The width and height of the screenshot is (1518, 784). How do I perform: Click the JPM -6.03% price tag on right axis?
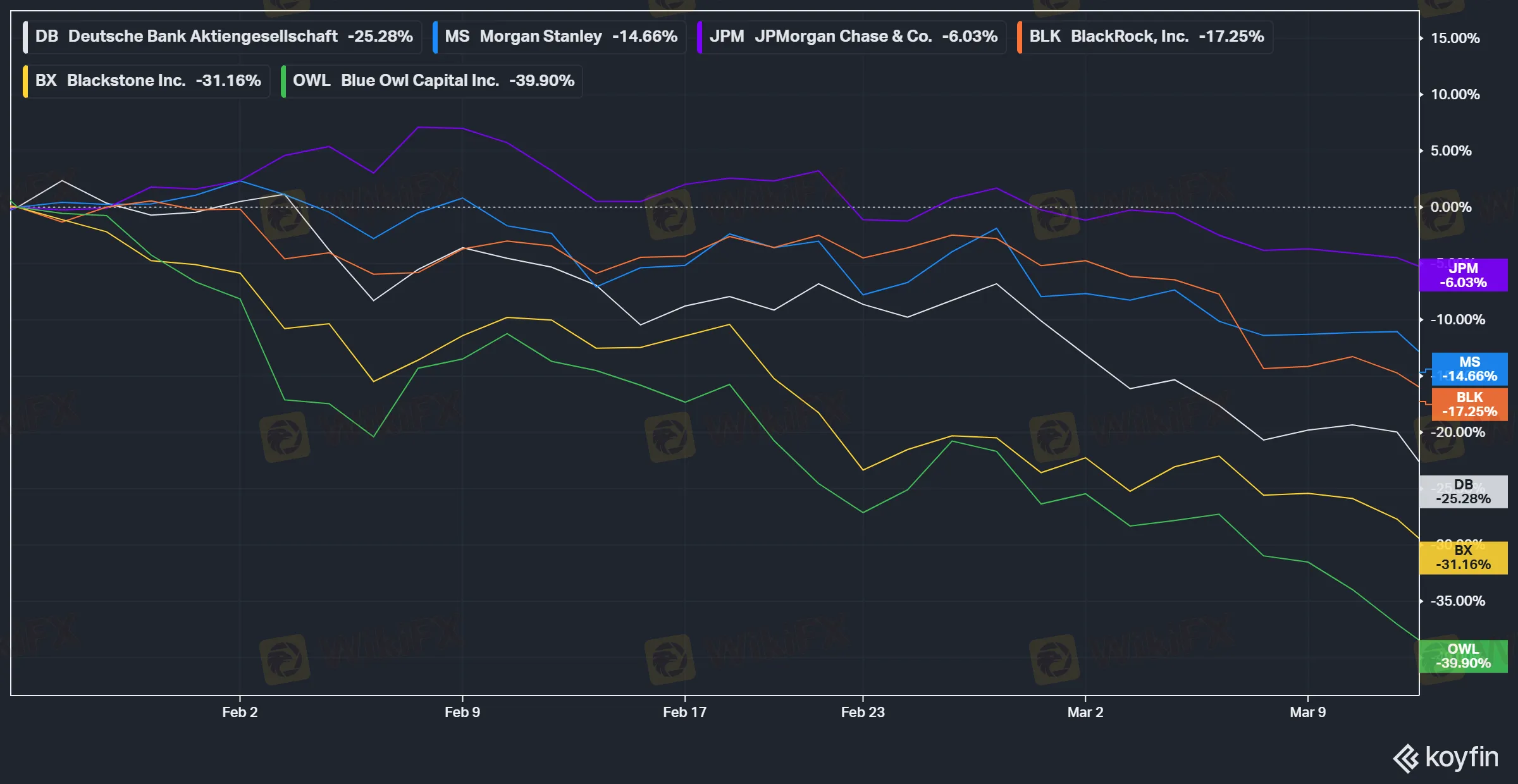(x=1465, y=276)
